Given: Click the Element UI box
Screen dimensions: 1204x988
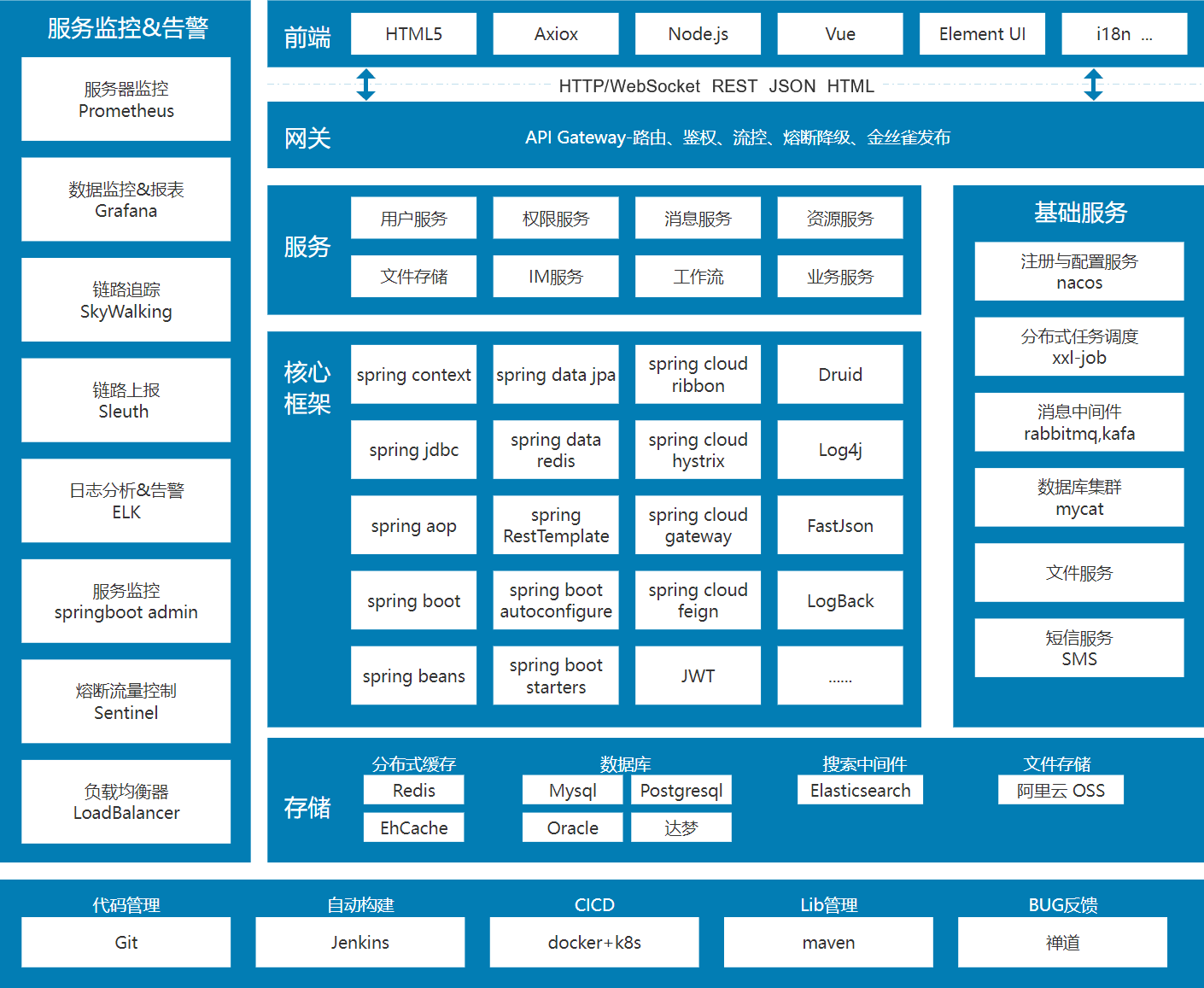Looking at the screenshot, I should tap(982, 34).
